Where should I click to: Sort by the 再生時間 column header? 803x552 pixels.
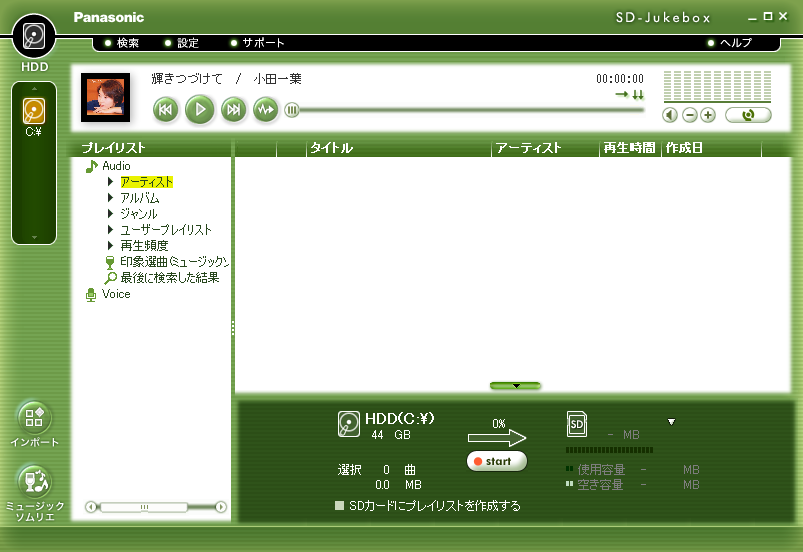(630, 148)
